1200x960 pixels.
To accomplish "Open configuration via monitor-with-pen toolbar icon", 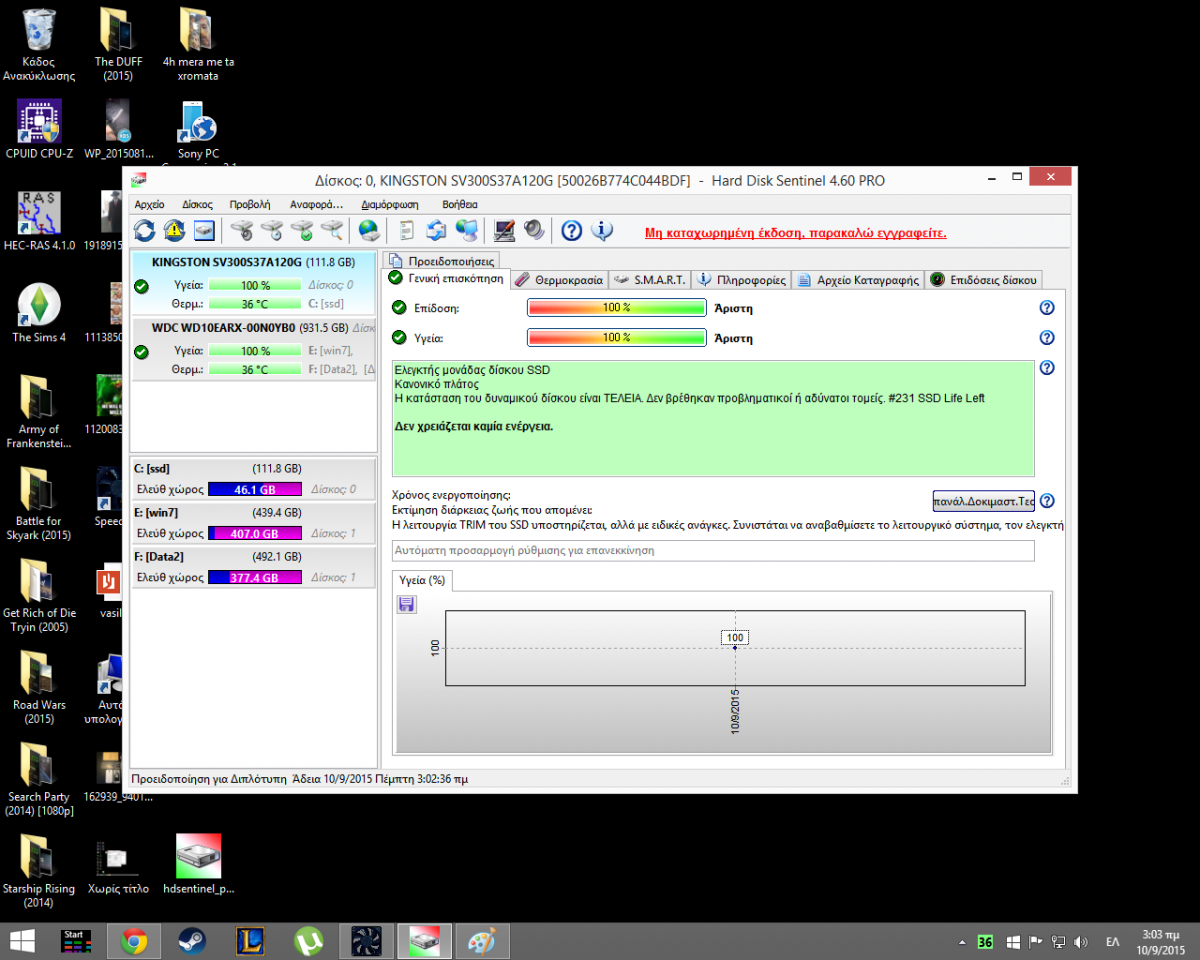I will coord(505,231).
